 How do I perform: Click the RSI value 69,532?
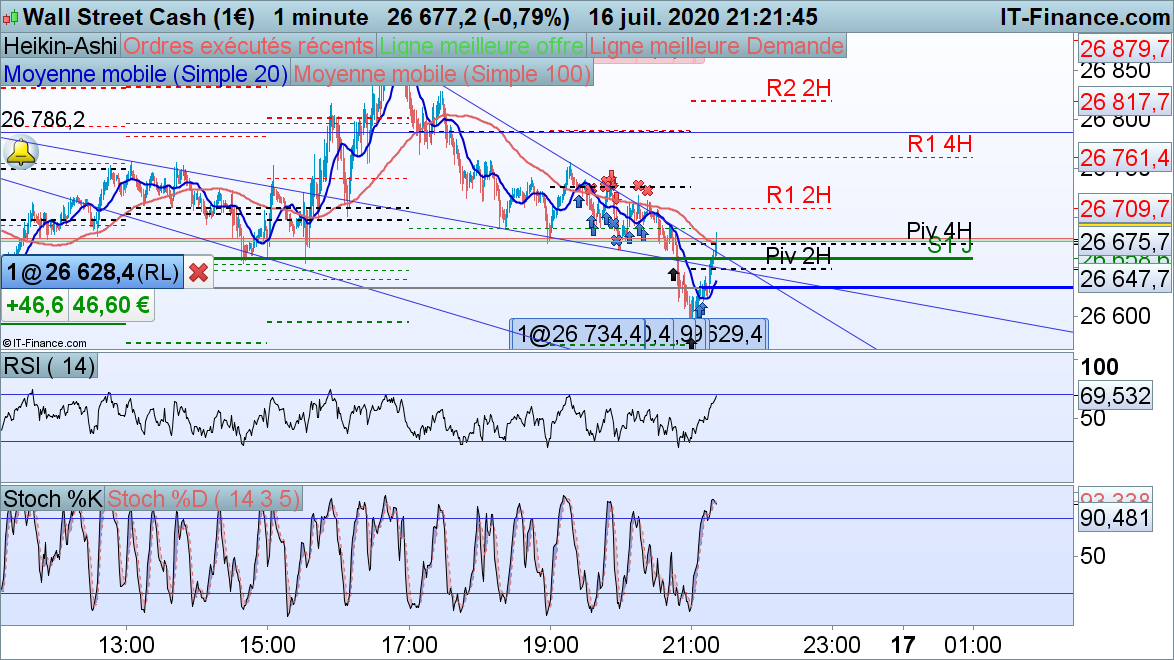pyautogui.click(x=1115, y=396)
